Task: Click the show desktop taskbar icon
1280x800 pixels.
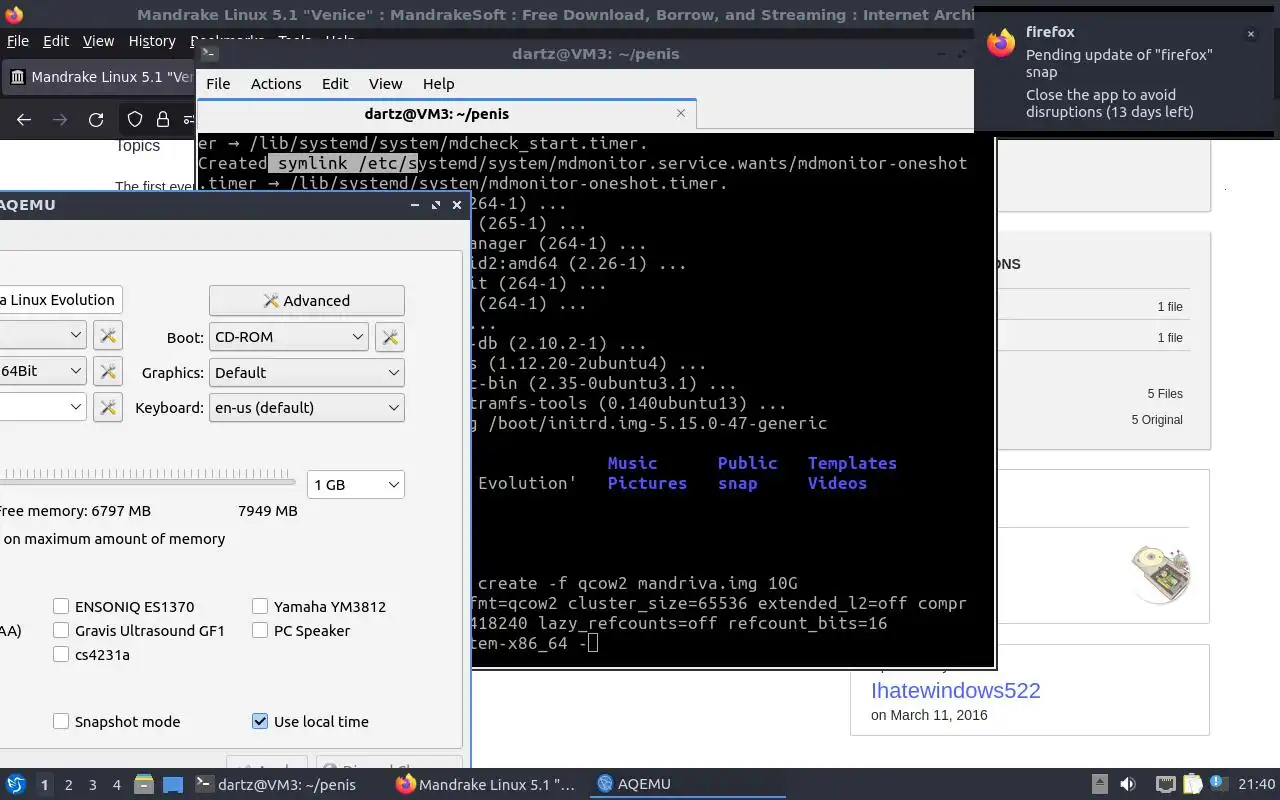Action: [173, 784]
